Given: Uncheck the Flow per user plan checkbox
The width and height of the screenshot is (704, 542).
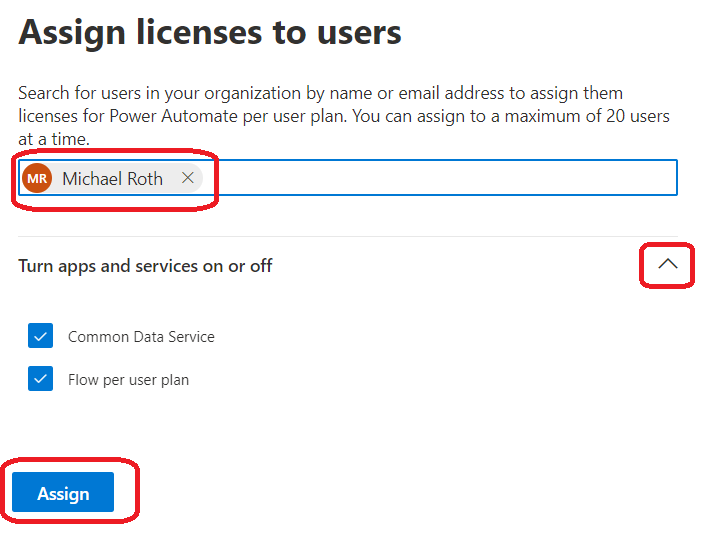Looking at the screenshot, I should coord(40,379).
